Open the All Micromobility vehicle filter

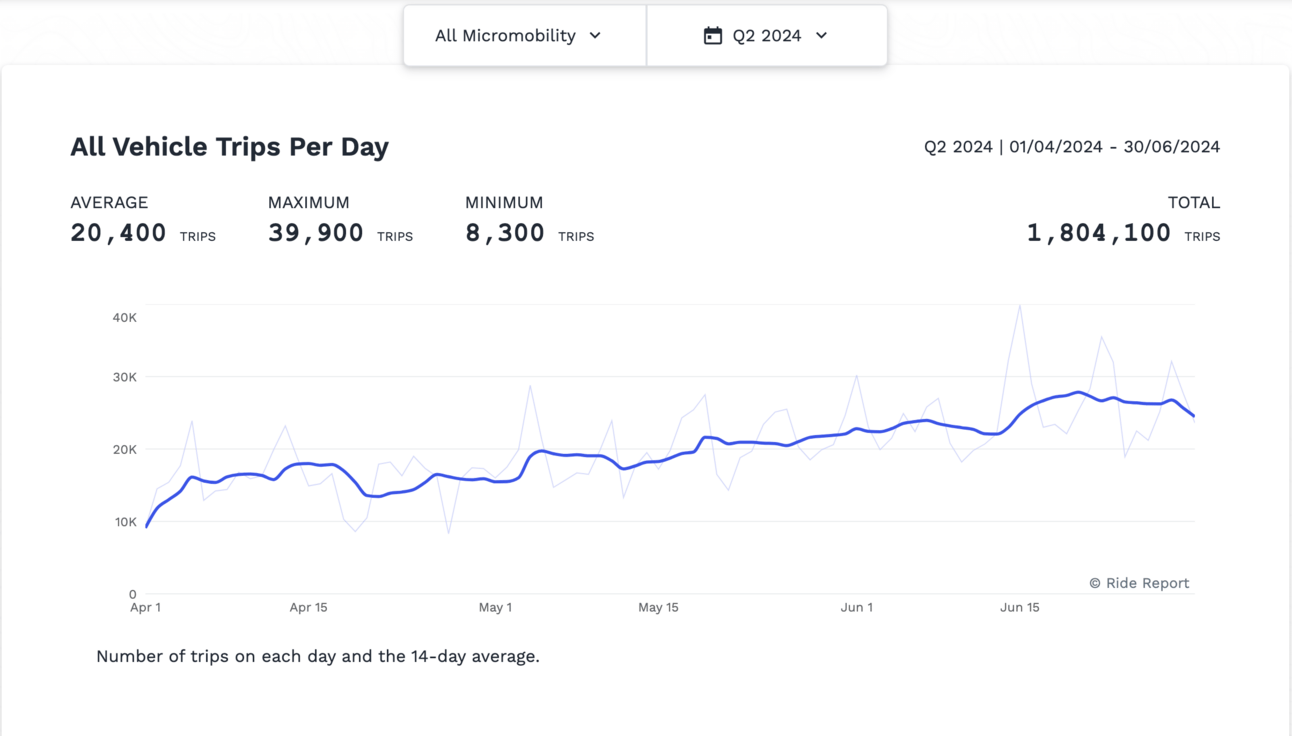[x=505, y=36]
